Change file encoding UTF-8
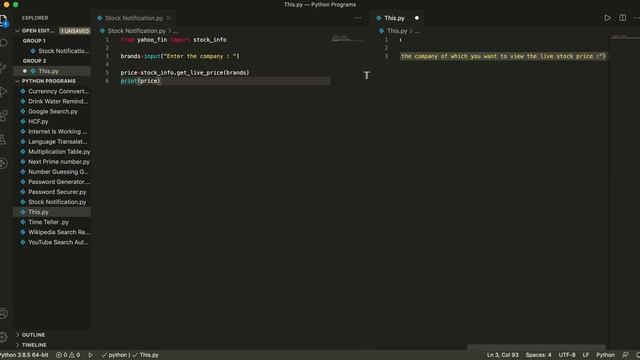Image resolution: width=640 pixels, height=360 pixels. pyautogui.click(x=567, y=355)
